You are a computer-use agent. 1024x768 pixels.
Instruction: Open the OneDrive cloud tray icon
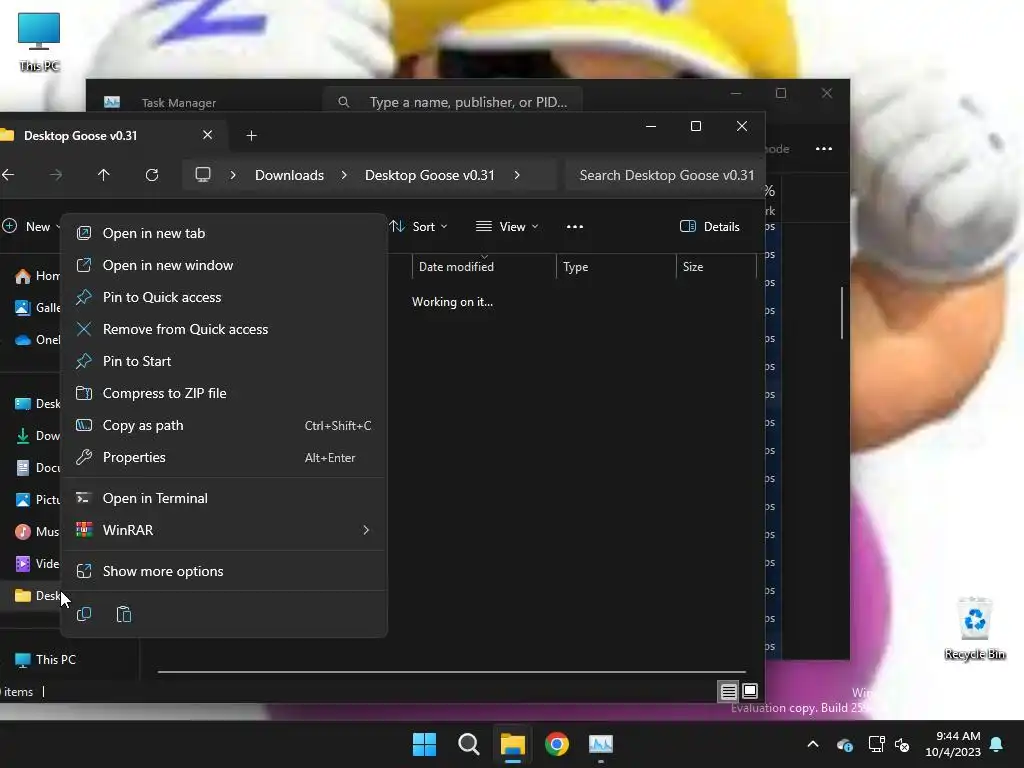844,744
